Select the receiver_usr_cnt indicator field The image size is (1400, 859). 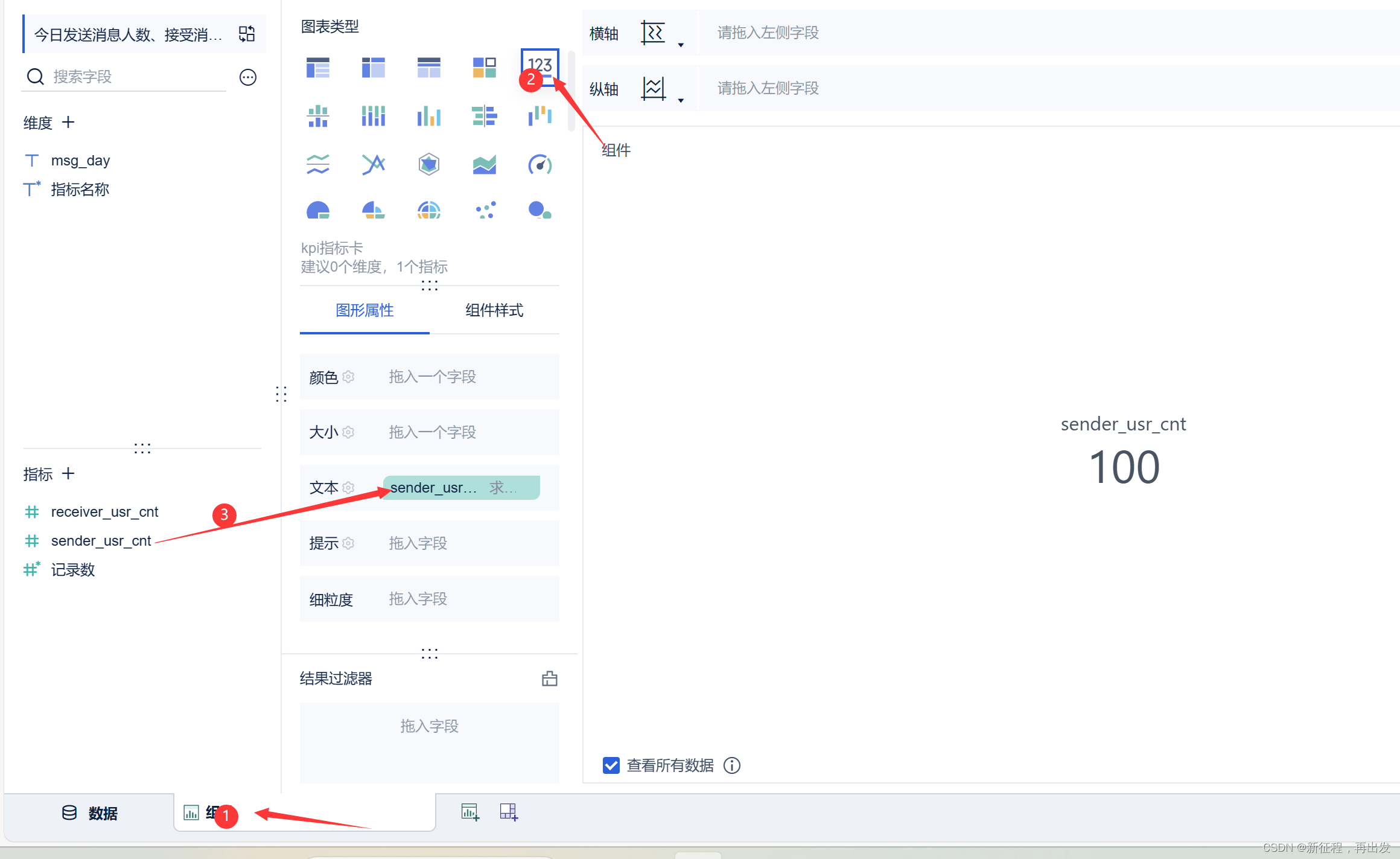click(x=104, y=512)
